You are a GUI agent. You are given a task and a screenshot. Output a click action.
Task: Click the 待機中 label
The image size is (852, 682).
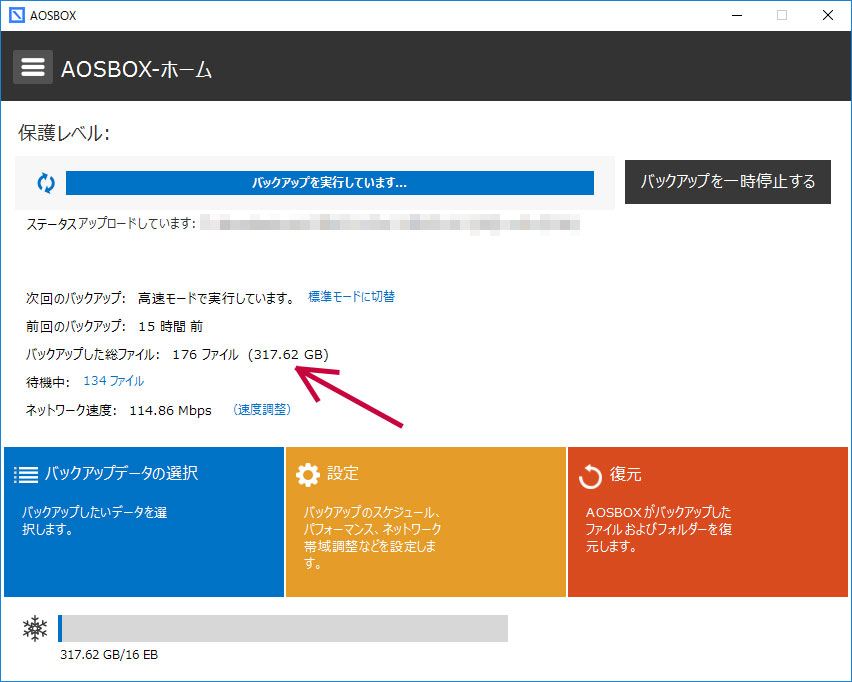48,383
